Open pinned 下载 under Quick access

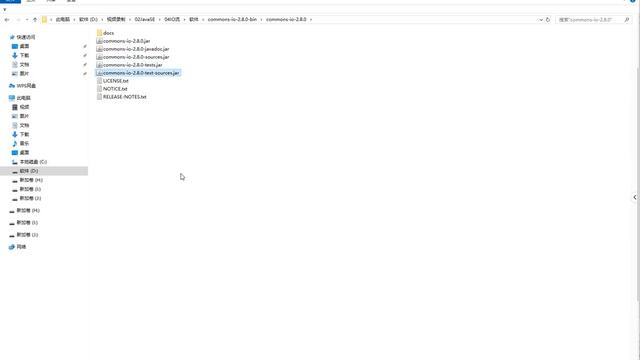(x=20, y=56)
